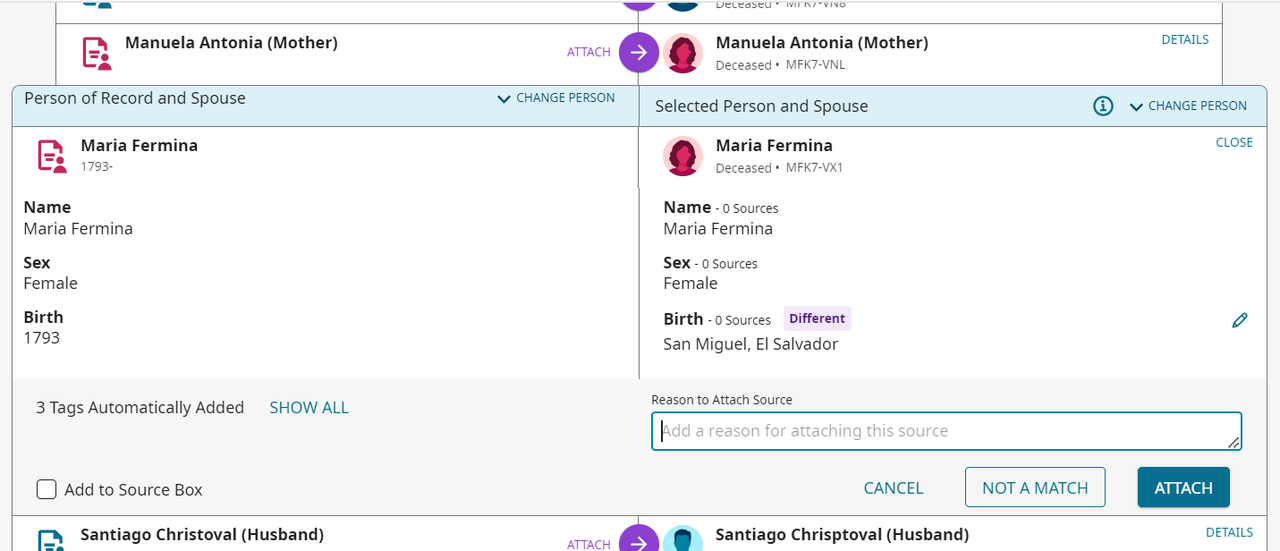This screenshot has width=1280, height=551.
Task: Check the Add to Source Box checkbox
Action: (x=46, y=489)
